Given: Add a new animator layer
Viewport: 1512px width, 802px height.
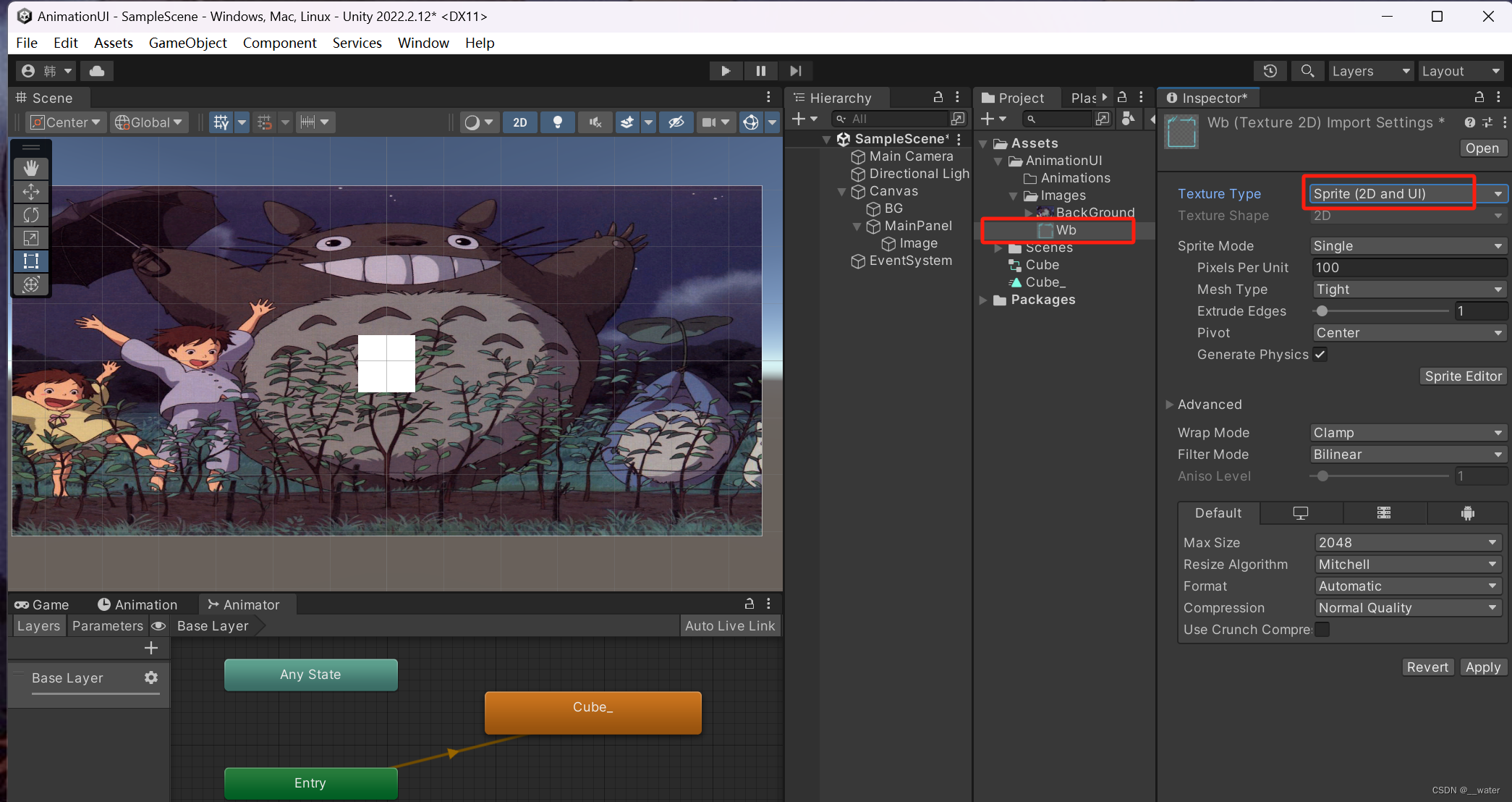Looking at the screenshot, I should [x=151, y=648].
